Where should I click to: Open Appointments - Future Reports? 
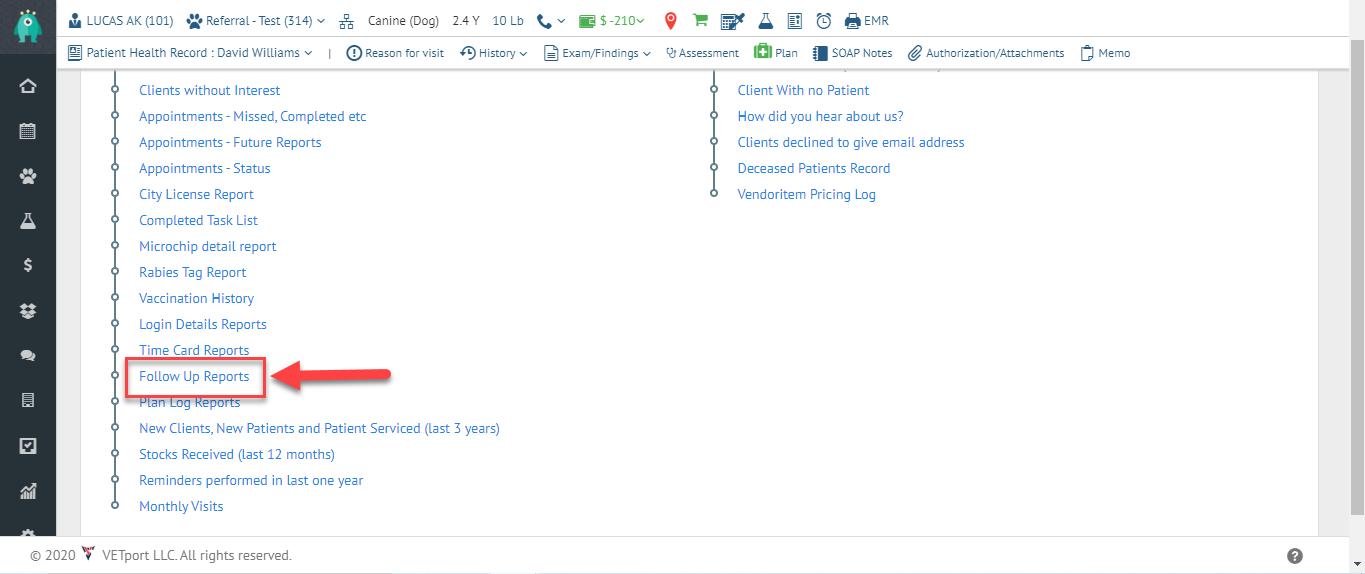click(x=230, y=142)
